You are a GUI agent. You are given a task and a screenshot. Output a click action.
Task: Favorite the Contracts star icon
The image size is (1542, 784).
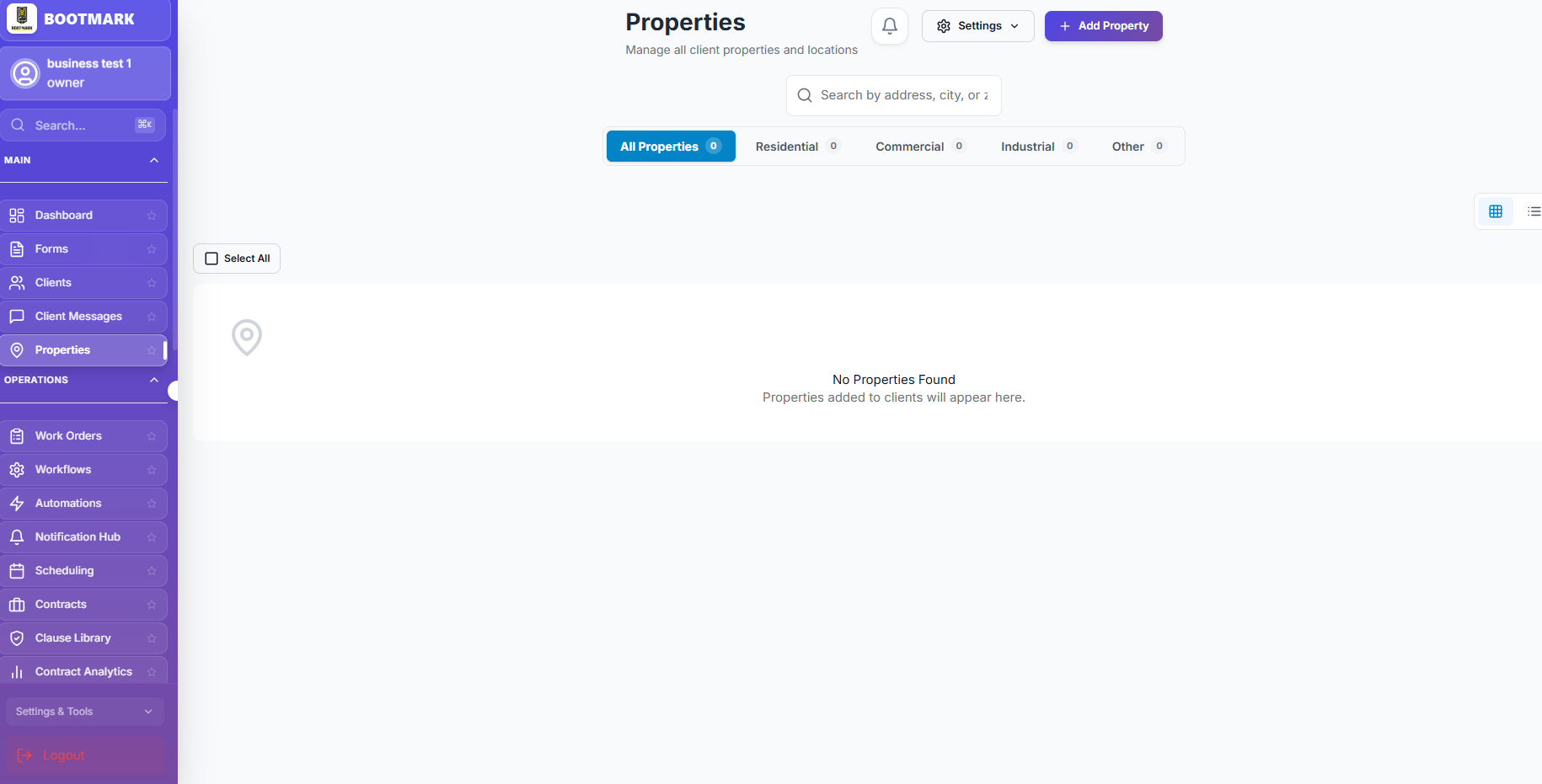(152, 605)
